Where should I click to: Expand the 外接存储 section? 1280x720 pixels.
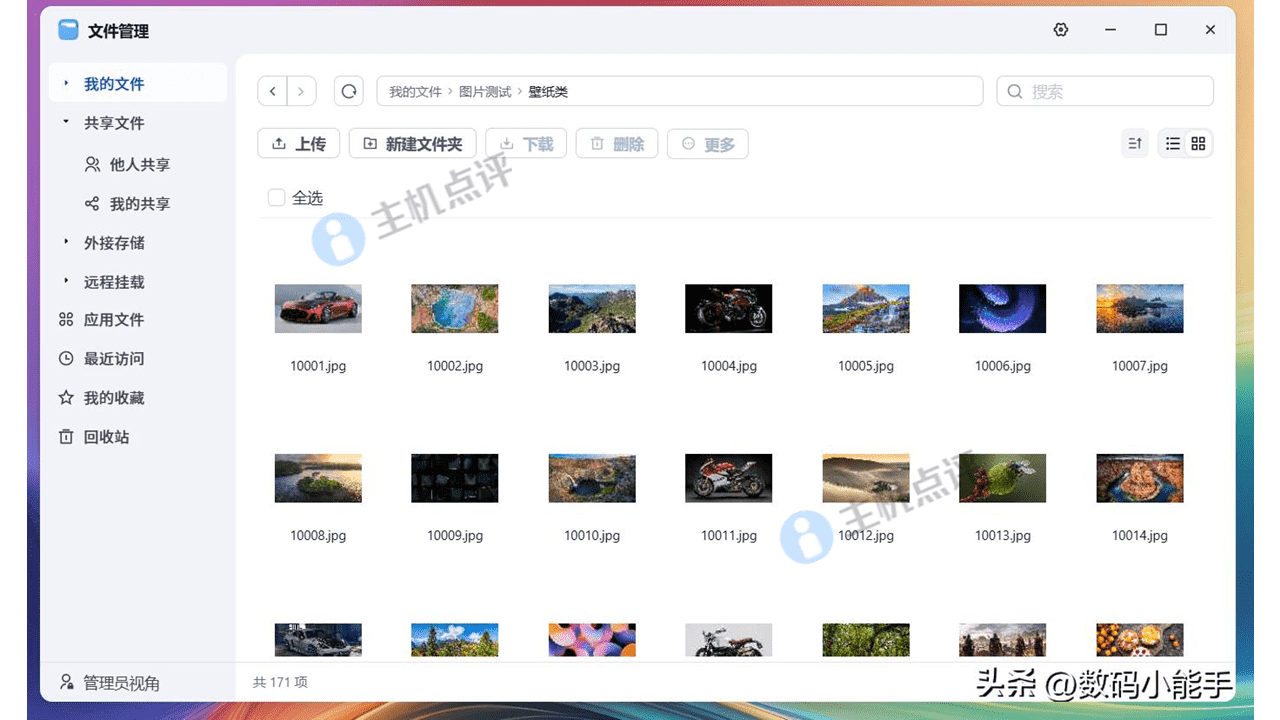pyautogui.click(x=66, y=243)
